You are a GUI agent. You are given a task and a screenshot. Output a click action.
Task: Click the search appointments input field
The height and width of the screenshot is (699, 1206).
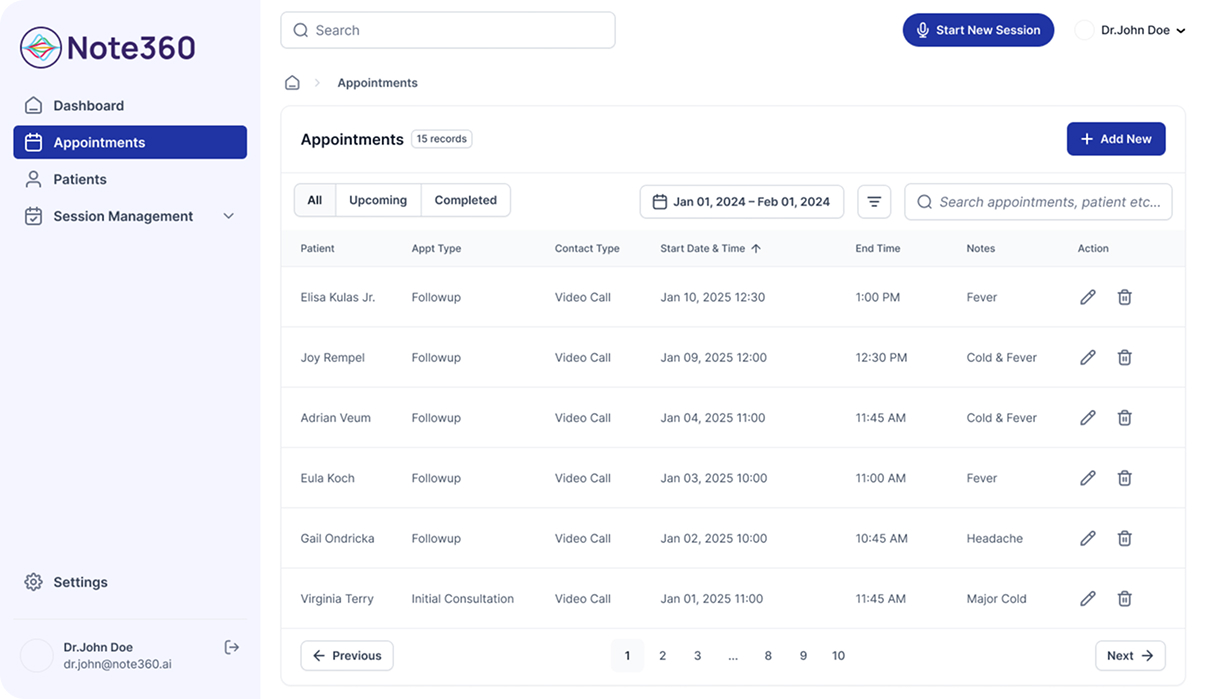1038,201
